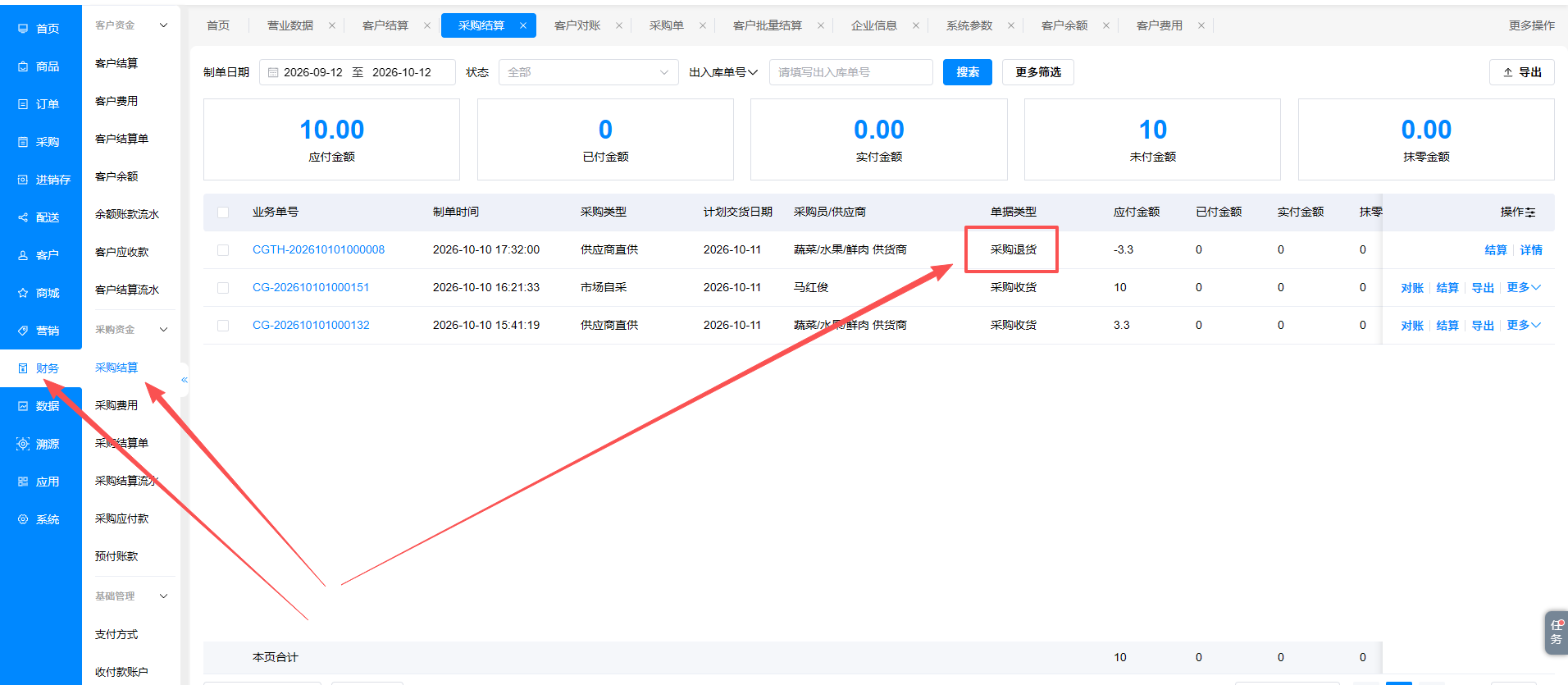Click 结算 for the 采购退货 row
The width and height of the screenshot is (1568, 685).
click(x=1496, y=250)
